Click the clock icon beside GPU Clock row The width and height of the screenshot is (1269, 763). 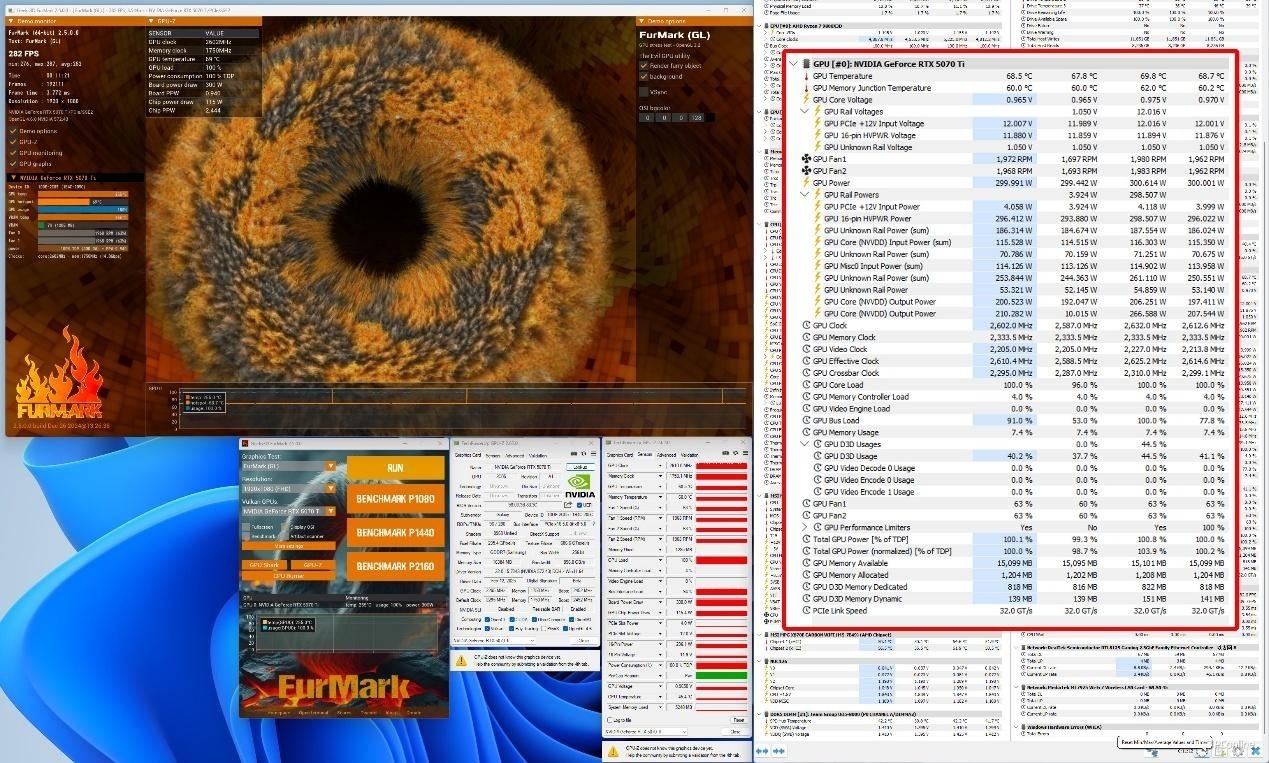pyautogui.click(x=806, y=326)
